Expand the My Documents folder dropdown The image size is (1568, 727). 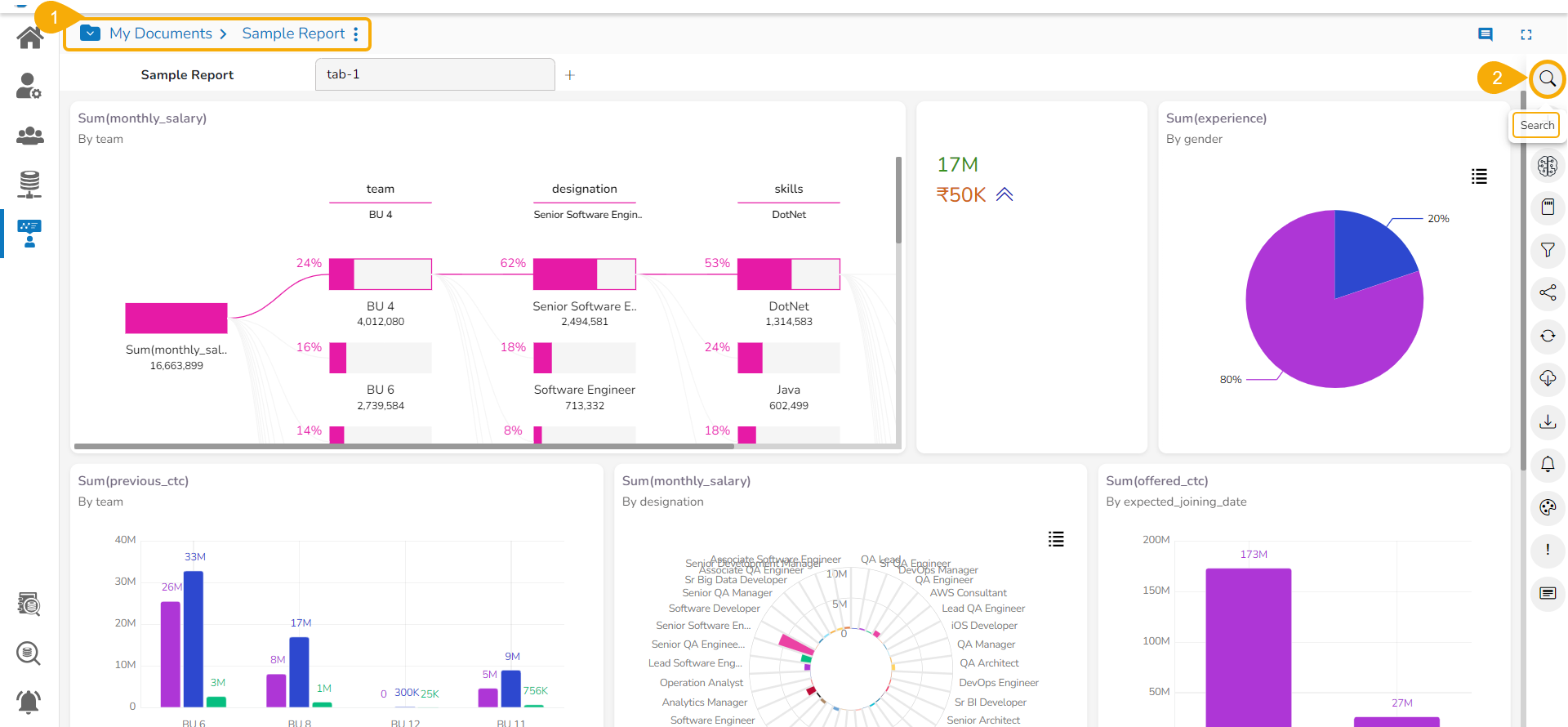pos(91,33)
